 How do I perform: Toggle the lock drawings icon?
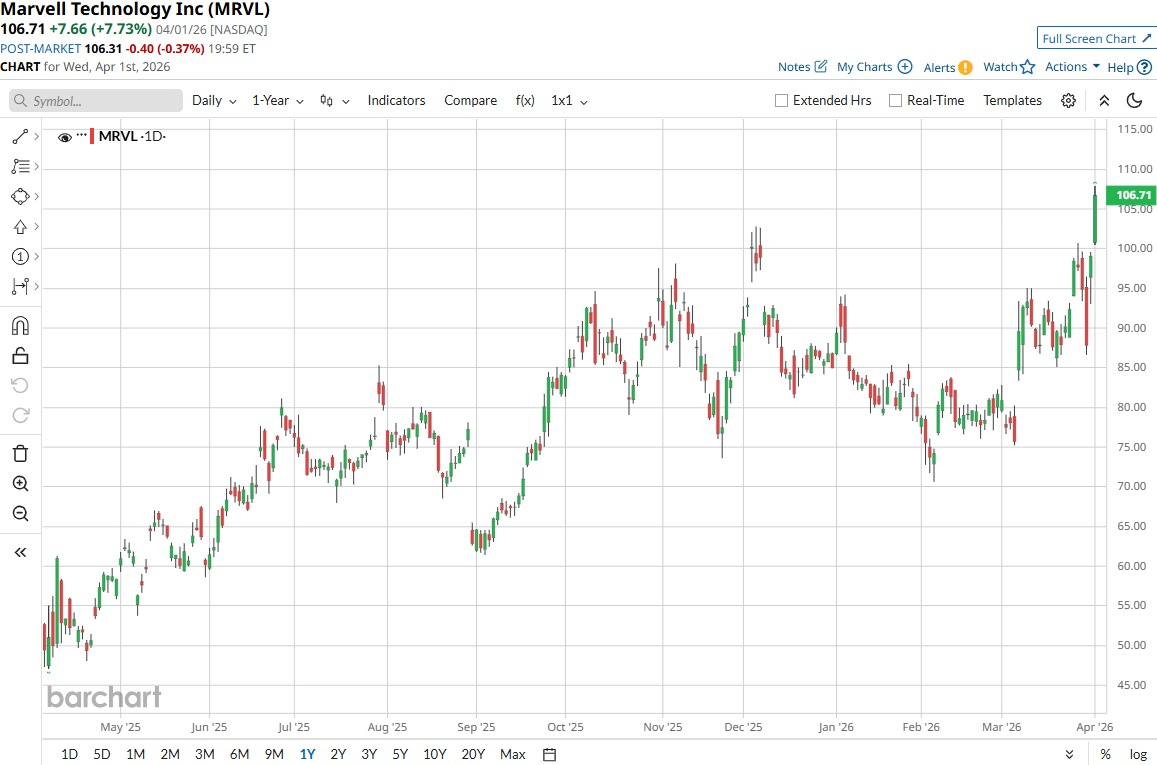20,356
